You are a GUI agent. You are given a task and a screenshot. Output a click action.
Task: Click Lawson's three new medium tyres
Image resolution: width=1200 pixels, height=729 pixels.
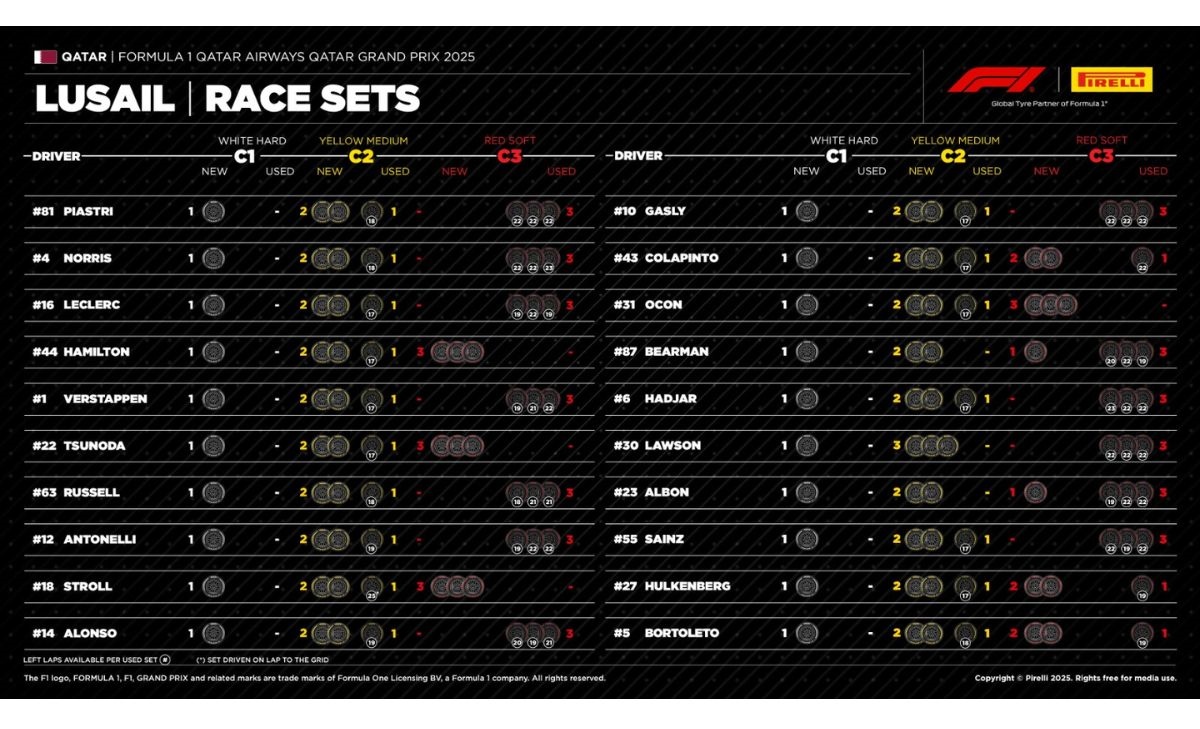(x=931, y=446)
